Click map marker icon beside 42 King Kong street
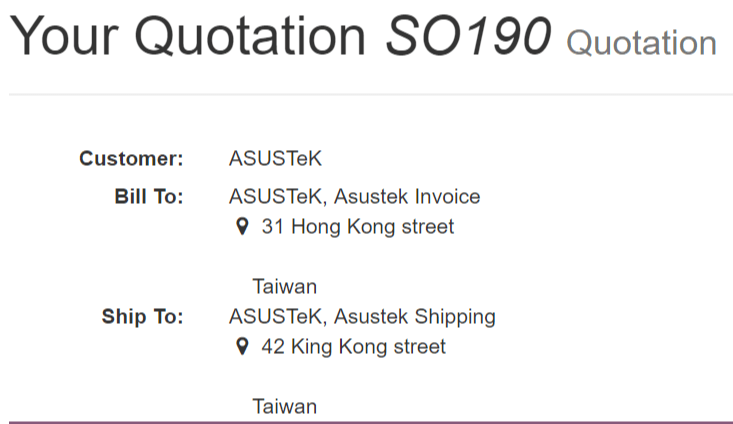The width and height of the screenshot is (733, 424). (242, 347)
